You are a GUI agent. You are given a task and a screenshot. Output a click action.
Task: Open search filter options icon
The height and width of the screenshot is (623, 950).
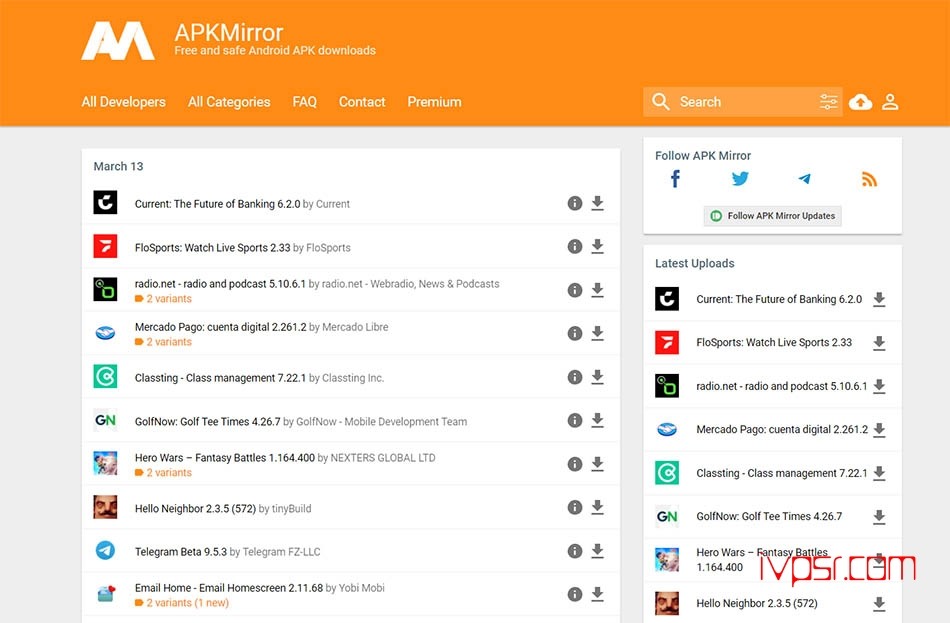828,102
